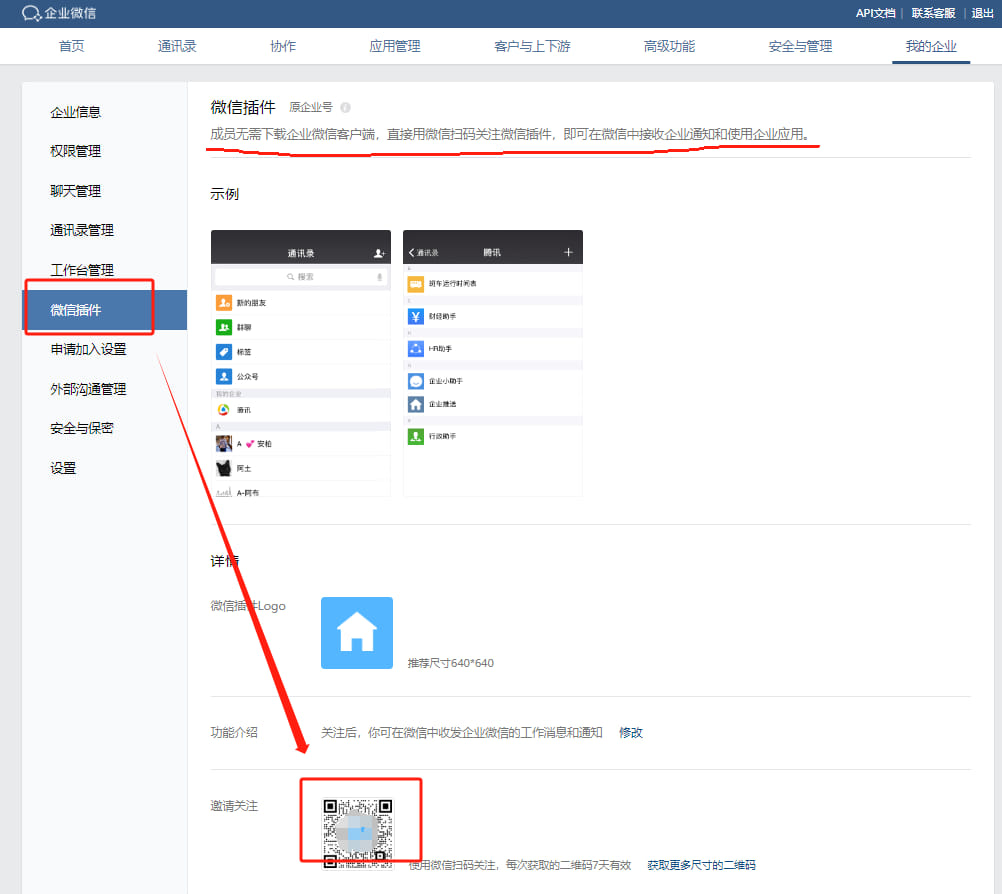The image size is (1002, 894).
Task: Click the add-contact icon in the 通讯录 mockup
Action: tap(380, 253)
